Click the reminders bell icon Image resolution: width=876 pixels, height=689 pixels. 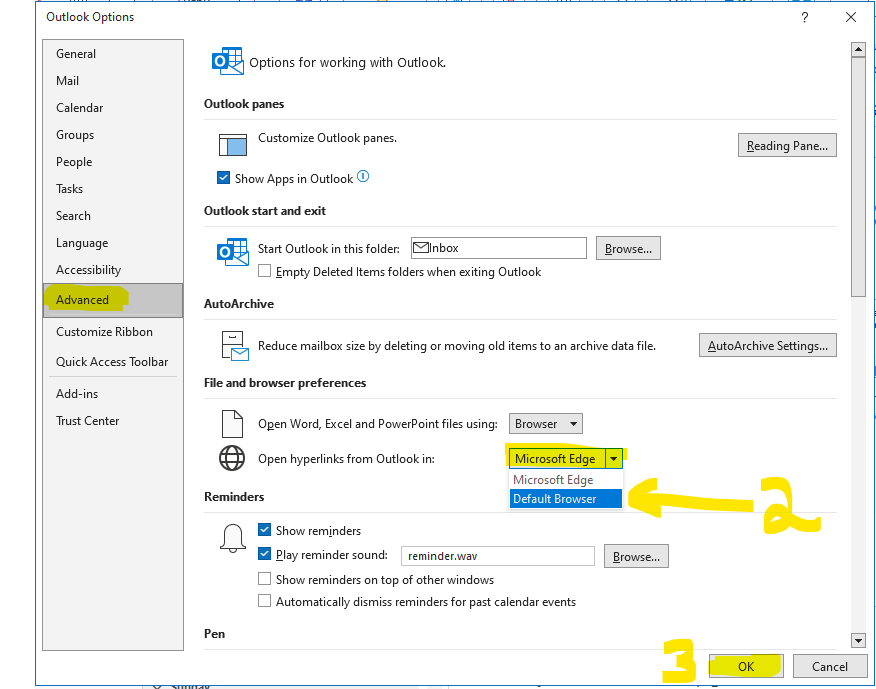point(232,538)
